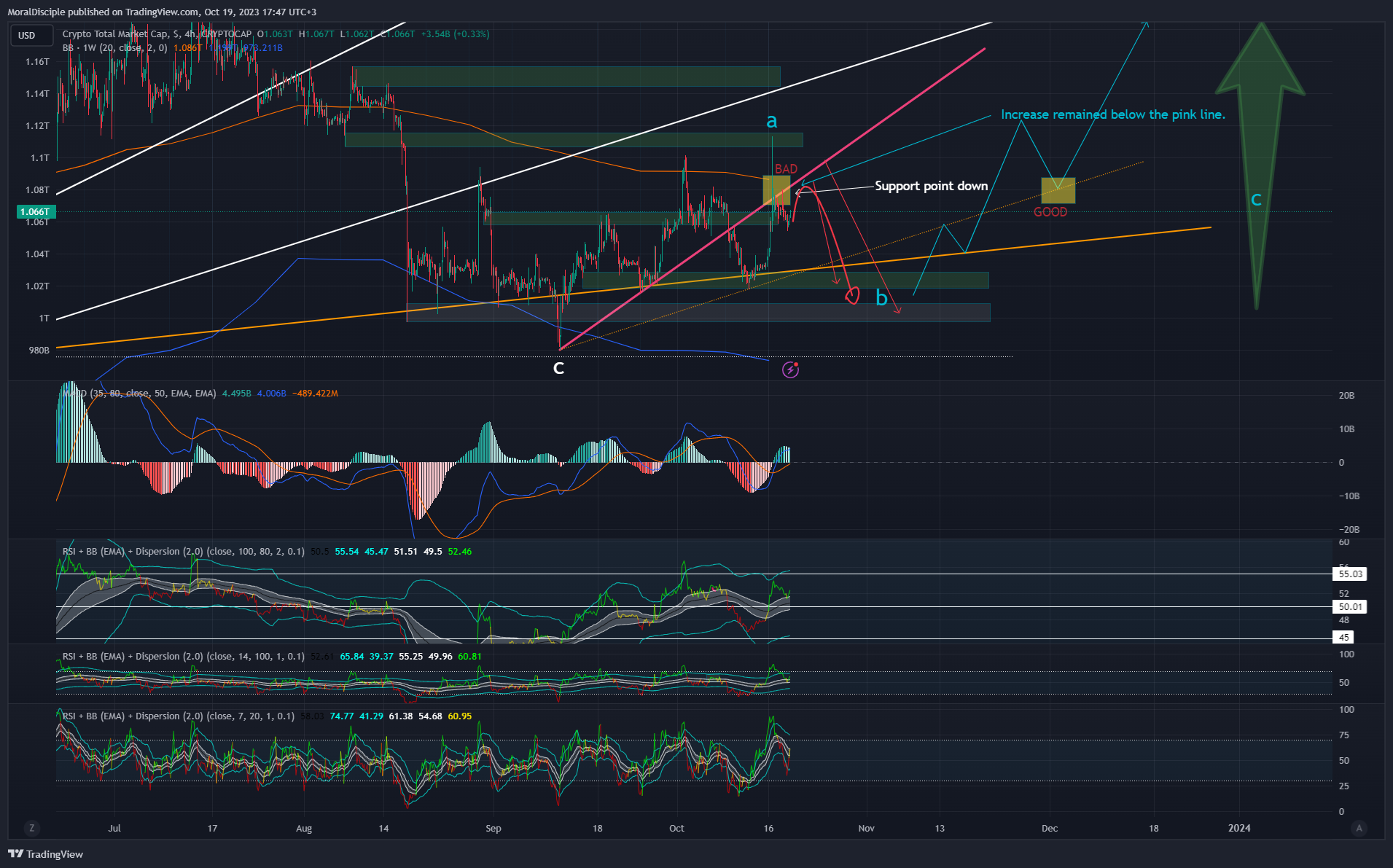Viewport: 1393px width, 868px height.
Task: Click 'Increase remained below the pink line.' text
Action: (x=1112, y=114)
